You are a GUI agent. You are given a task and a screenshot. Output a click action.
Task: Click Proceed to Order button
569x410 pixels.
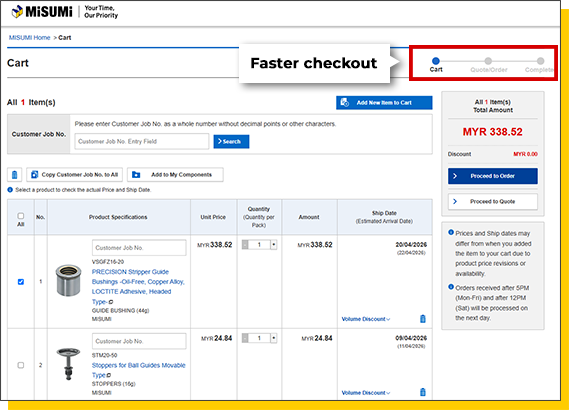(492, 176)
